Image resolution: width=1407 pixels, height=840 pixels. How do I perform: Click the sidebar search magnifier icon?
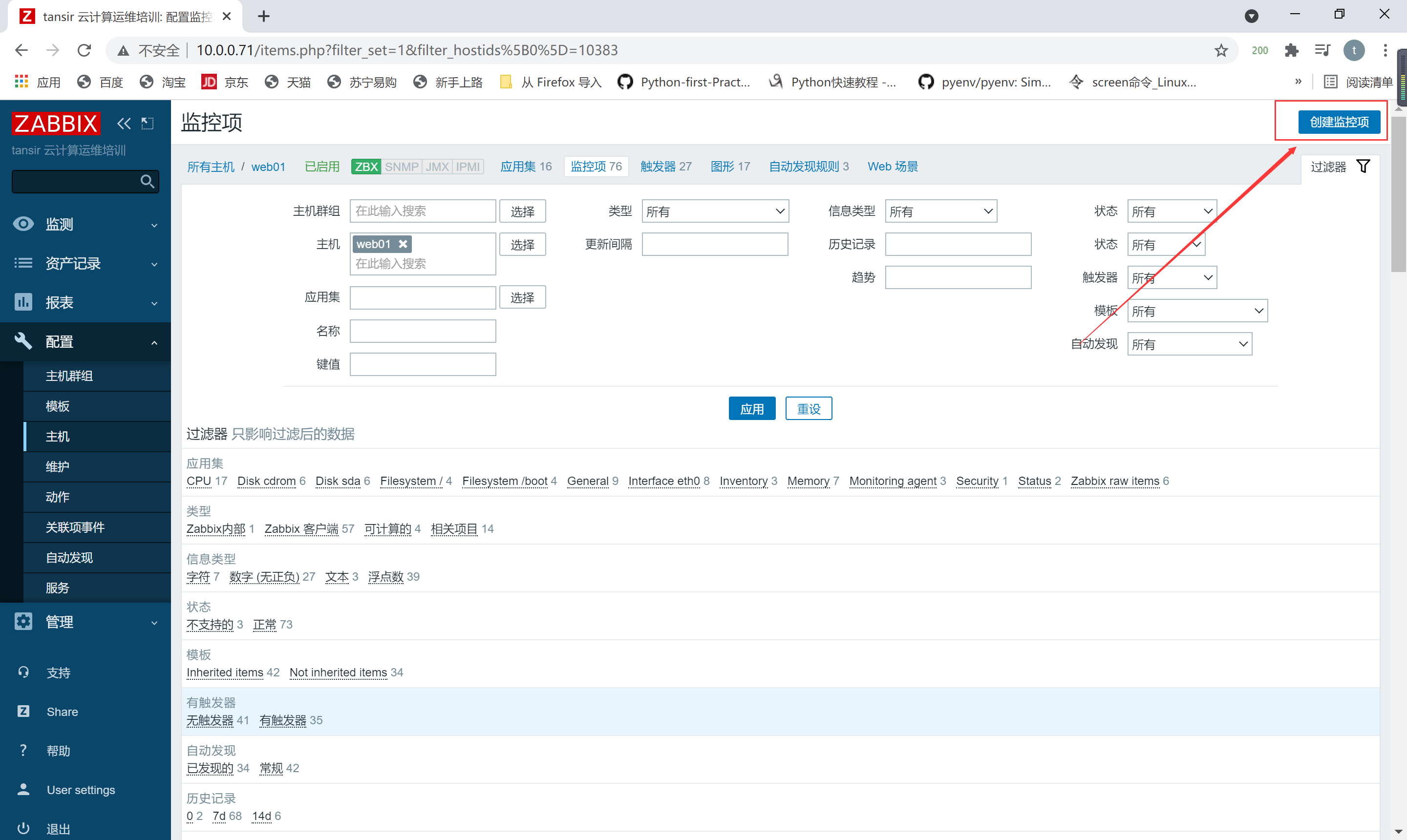147,181
